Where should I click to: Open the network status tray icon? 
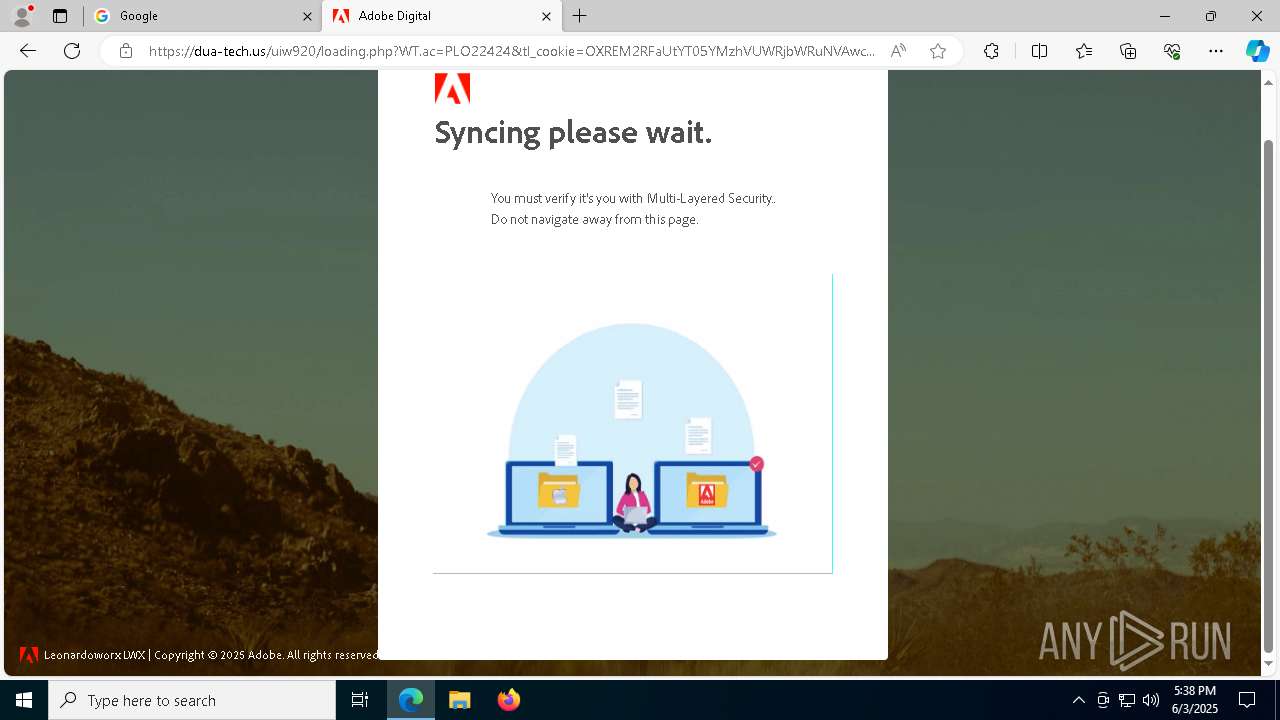[x=1127, y=700]
